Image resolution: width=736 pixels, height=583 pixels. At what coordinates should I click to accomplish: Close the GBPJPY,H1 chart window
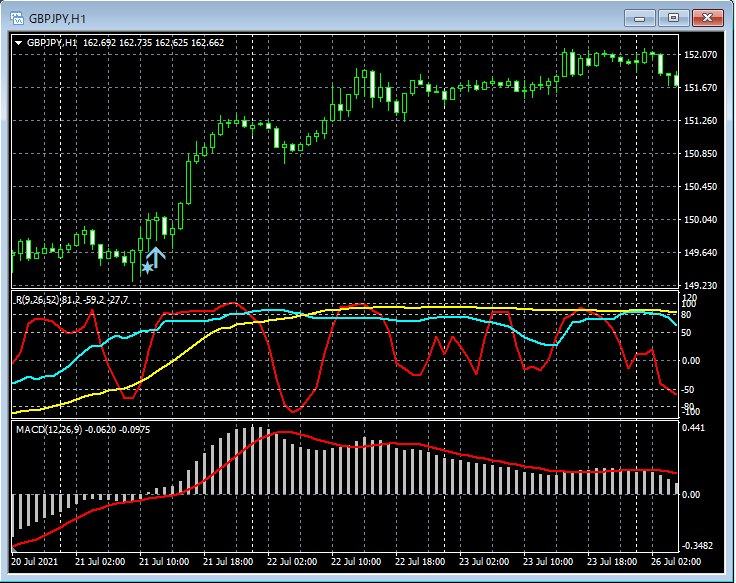click(x=708, y=18)
